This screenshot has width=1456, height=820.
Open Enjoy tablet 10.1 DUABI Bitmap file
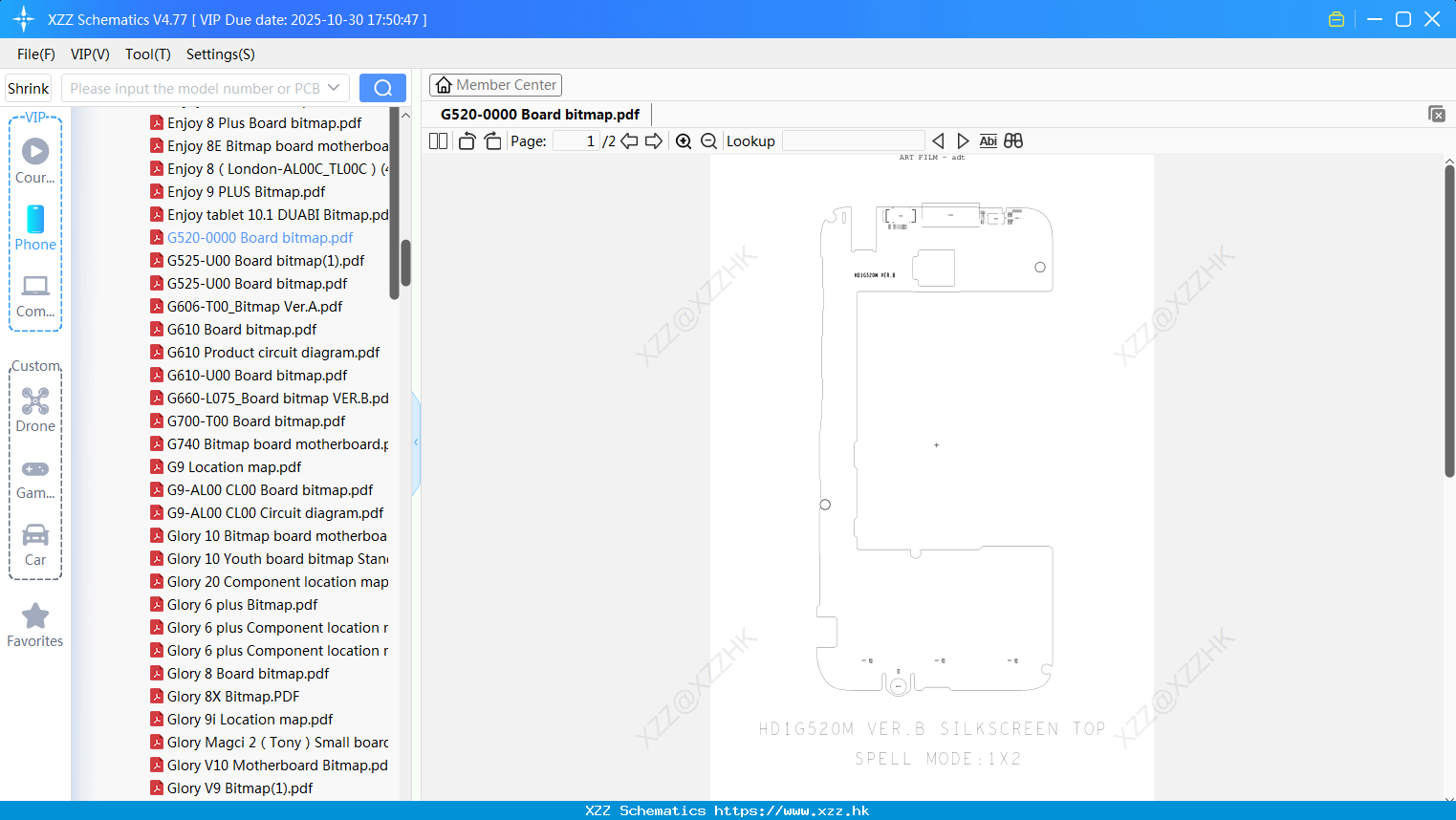tap(277, 215)
